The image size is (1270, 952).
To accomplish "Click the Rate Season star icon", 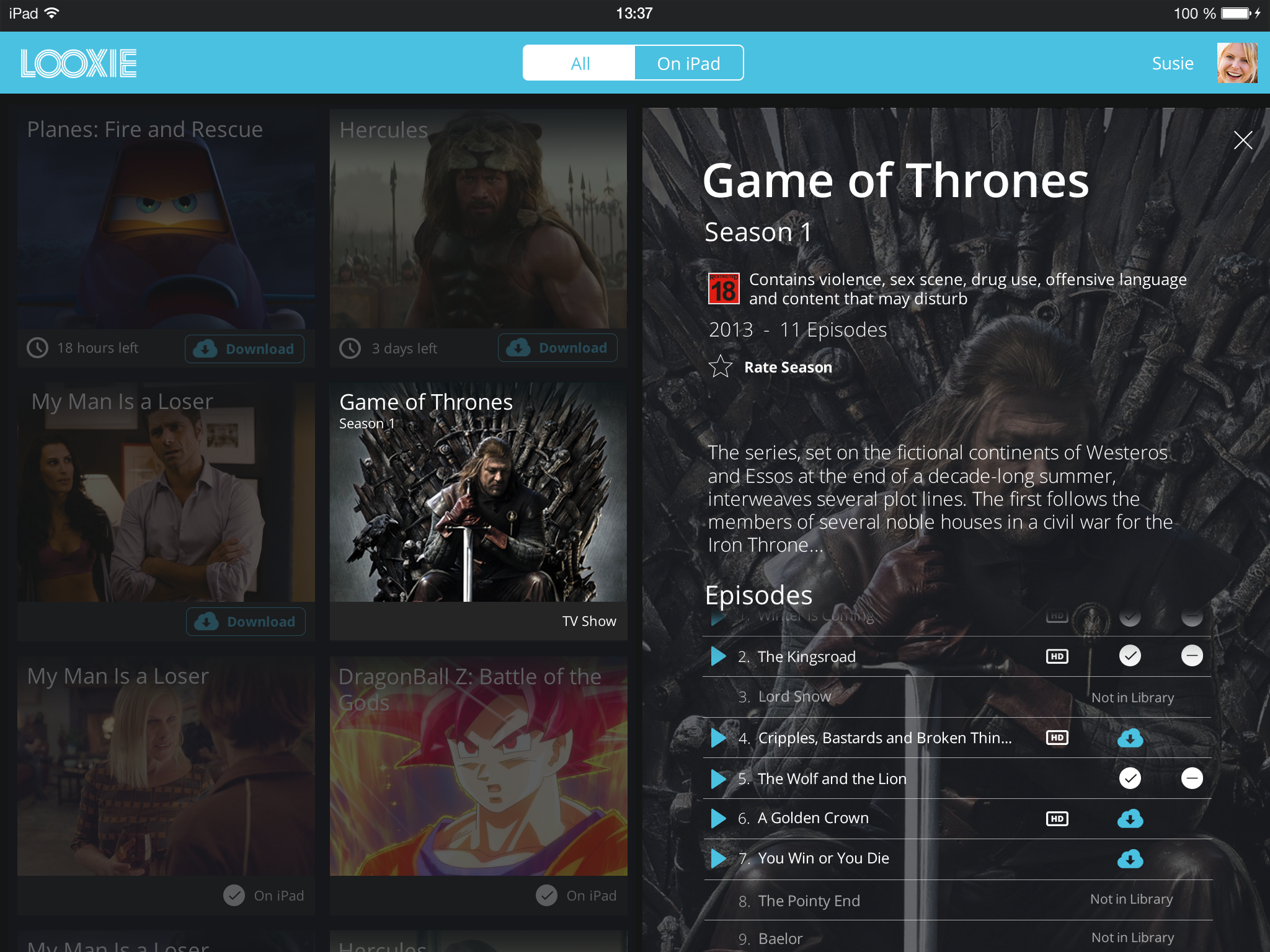I will tap(721, 366).
